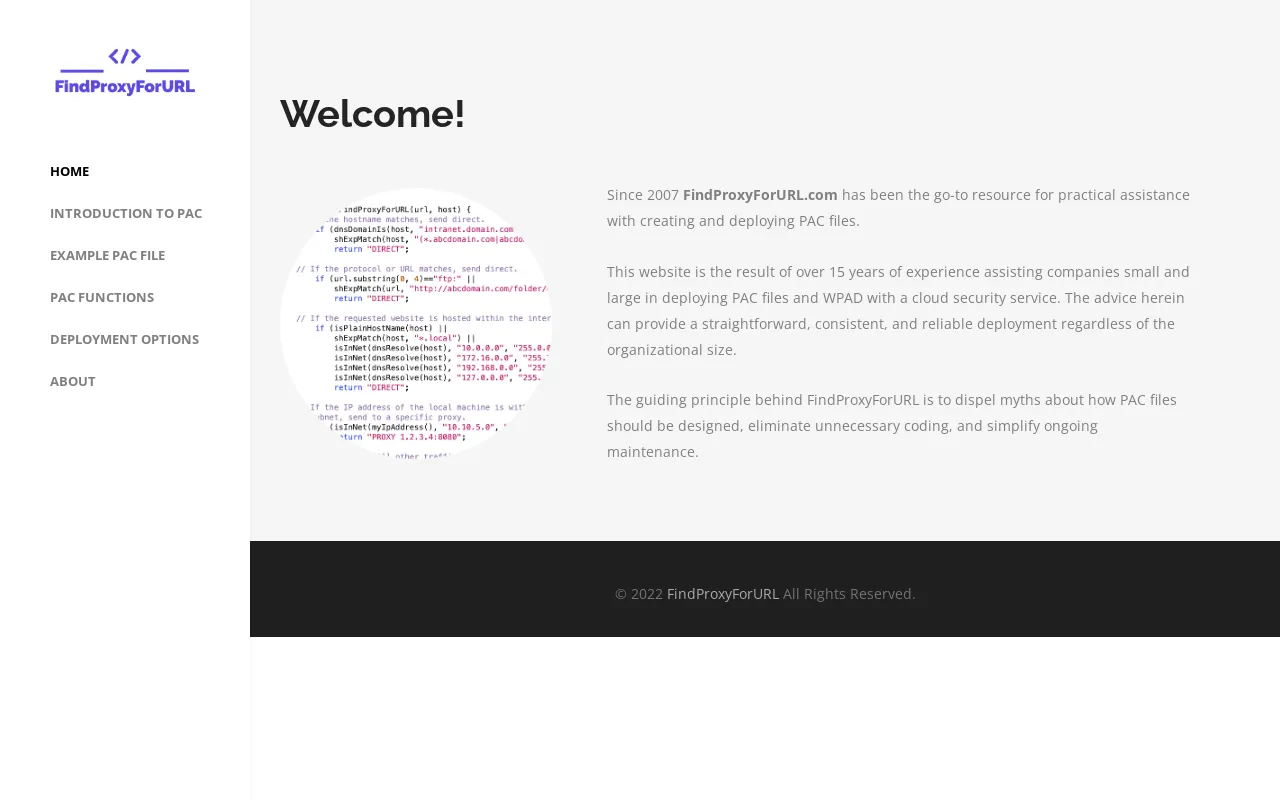Go to Introduction to PAC
Screen dimensions: 1280x800
[x=126, y=213]
